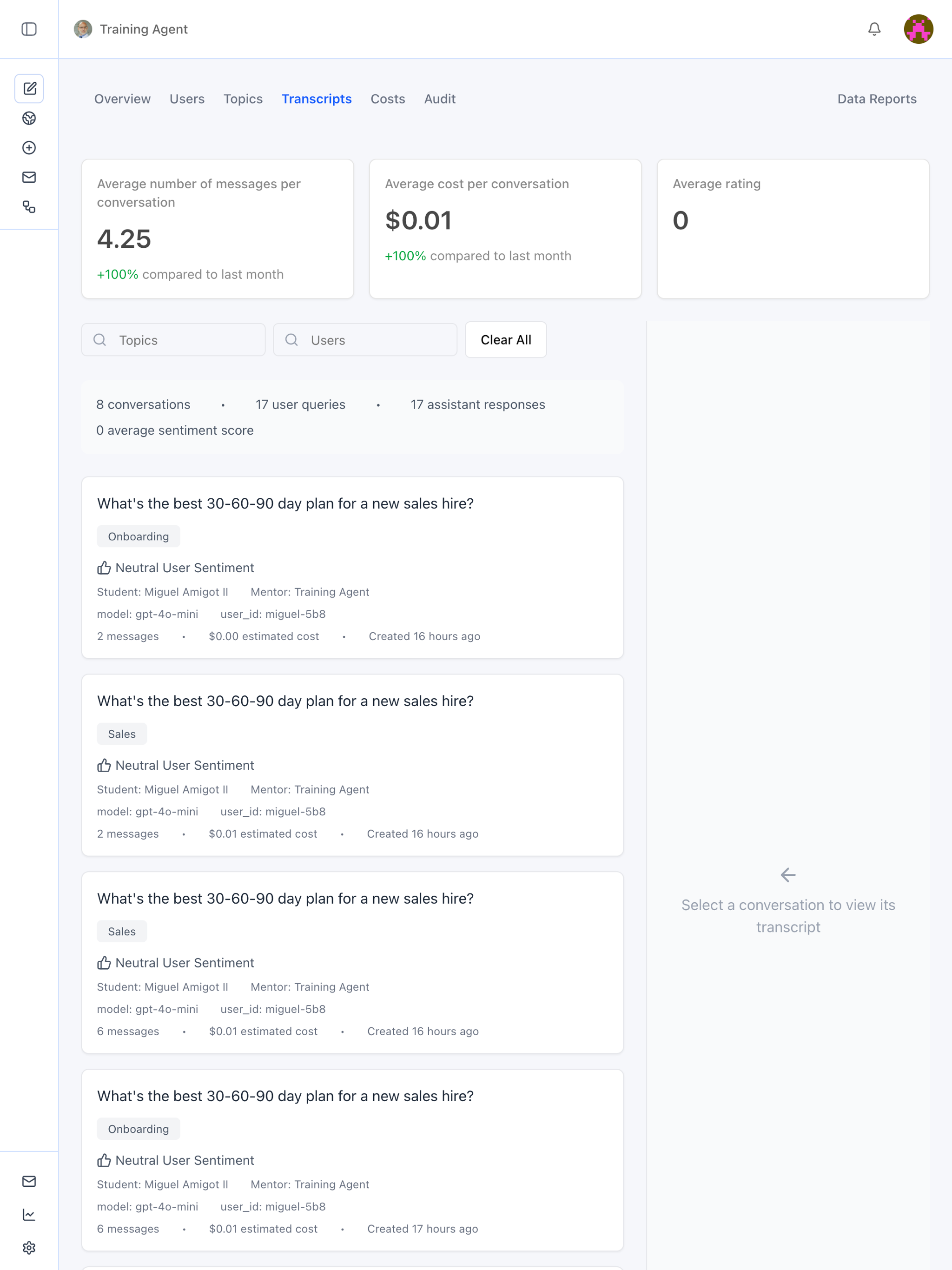Open Data Reports link

pyautogui.click(x=877, y=99)
